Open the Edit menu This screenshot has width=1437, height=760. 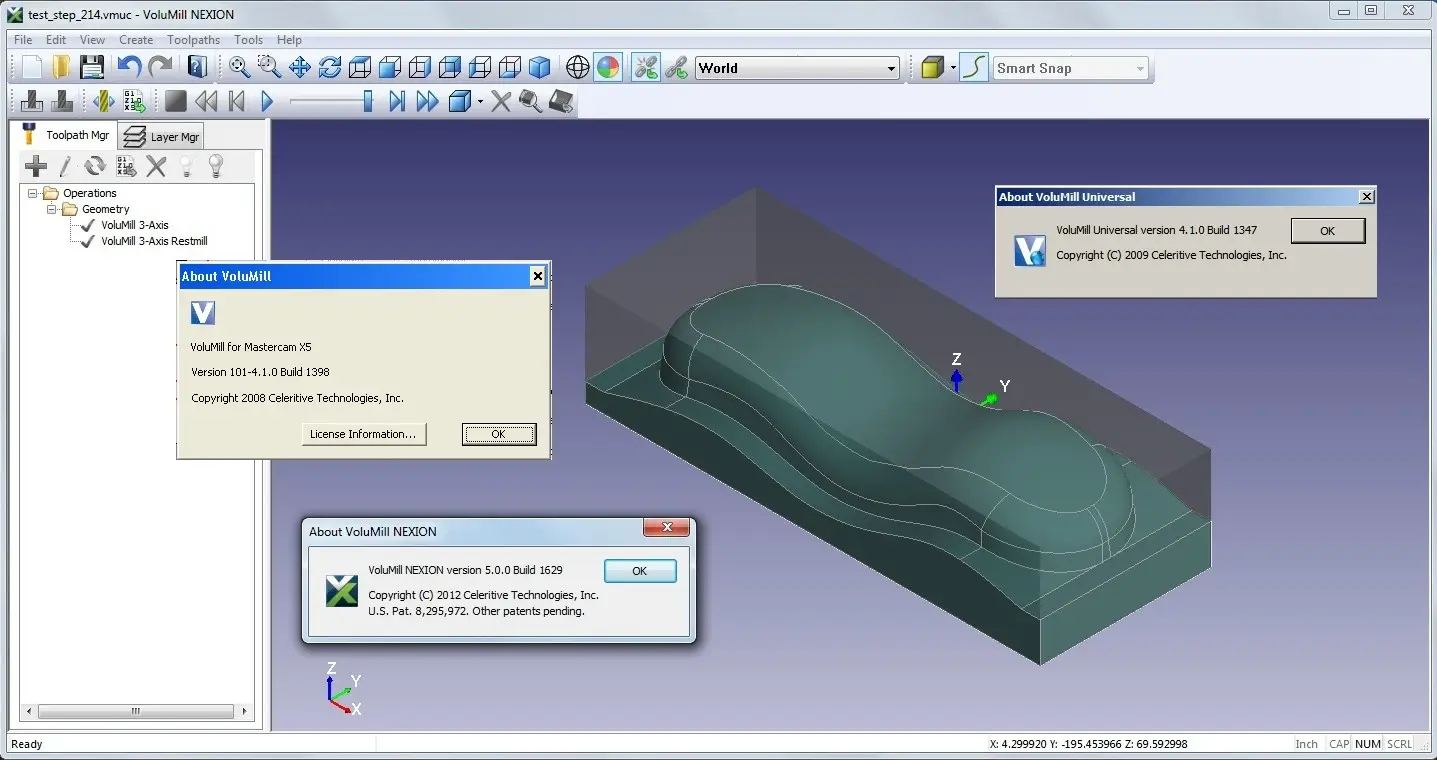56,40
